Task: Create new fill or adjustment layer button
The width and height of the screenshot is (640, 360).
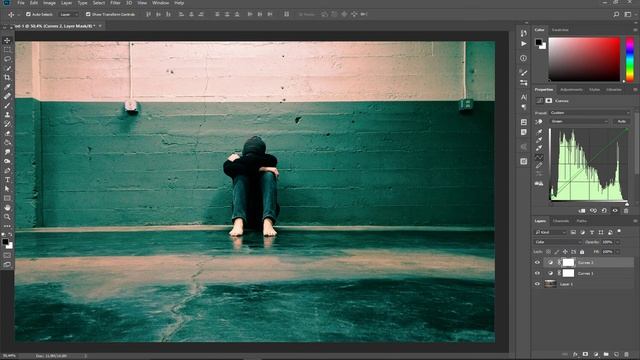Action: pyautogui.click(x=596, y=354)
